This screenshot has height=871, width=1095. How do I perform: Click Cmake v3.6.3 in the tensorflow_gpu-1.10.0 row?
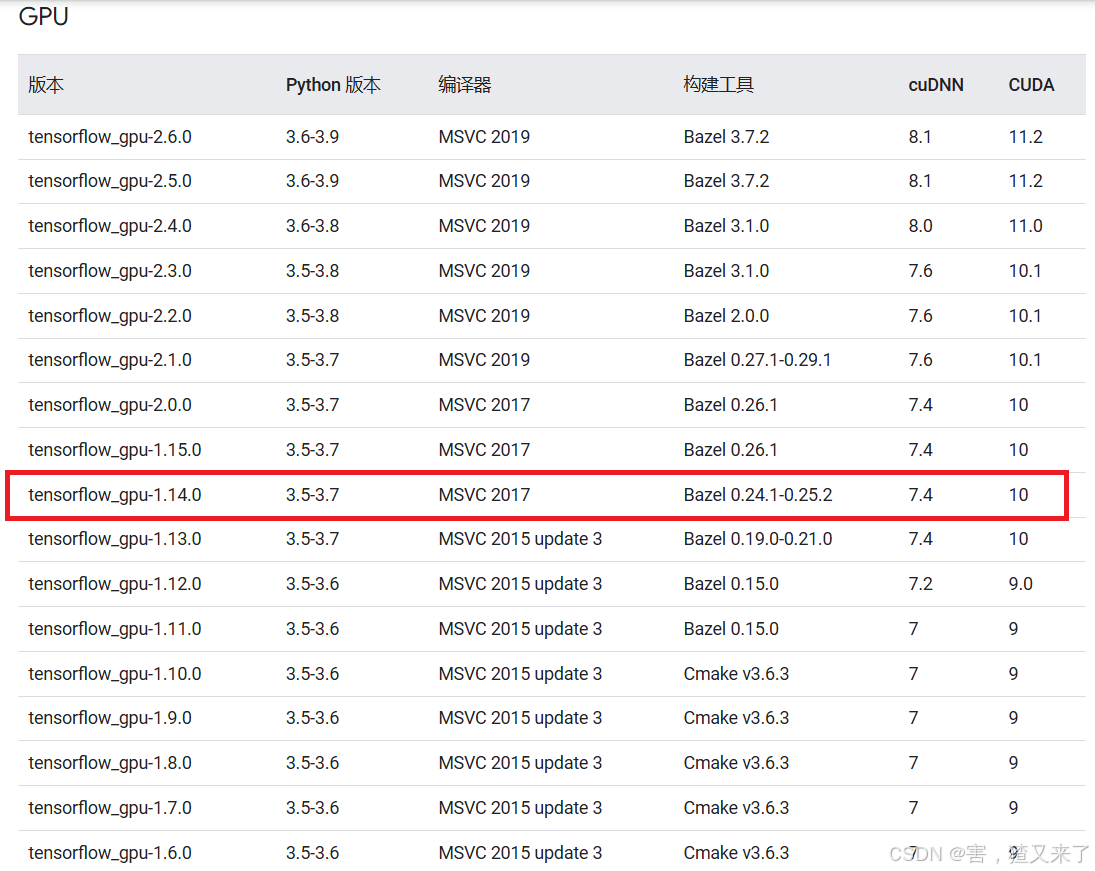736,674
